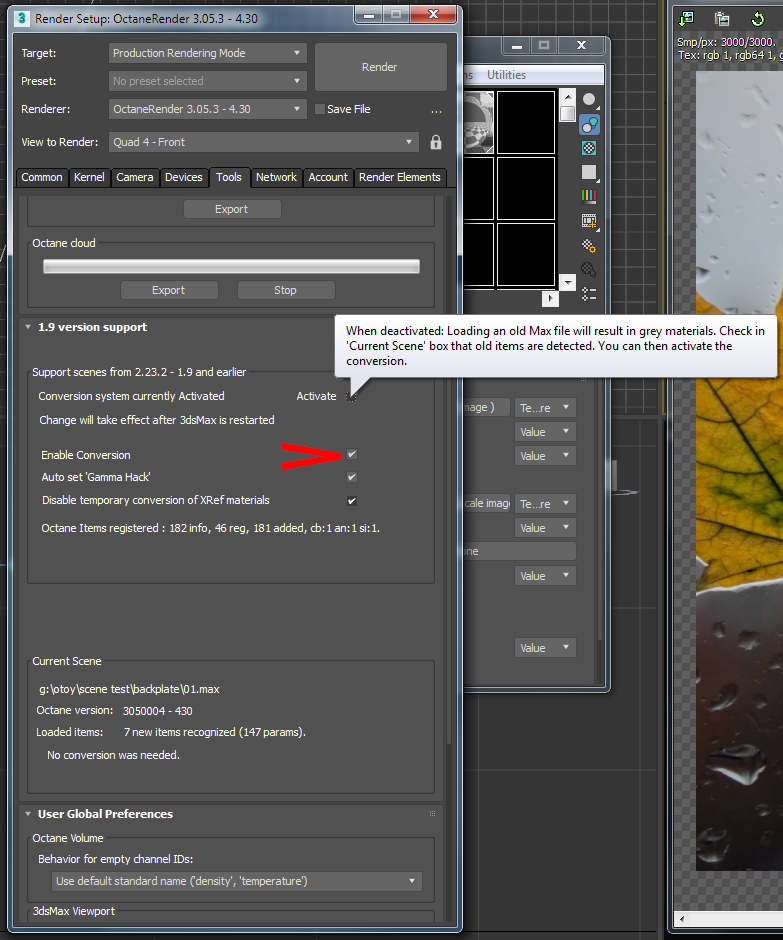Image resolution: width=783 pixels, height=940 pixels.
Task: Toggle the Activate conversion checkbox
Action: (x=351, y=396)
